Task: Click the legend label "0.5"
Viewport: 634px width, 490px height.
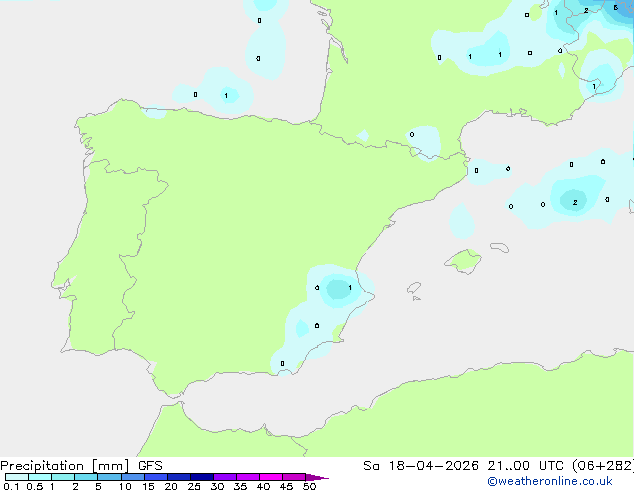Action: pos(35,486)
